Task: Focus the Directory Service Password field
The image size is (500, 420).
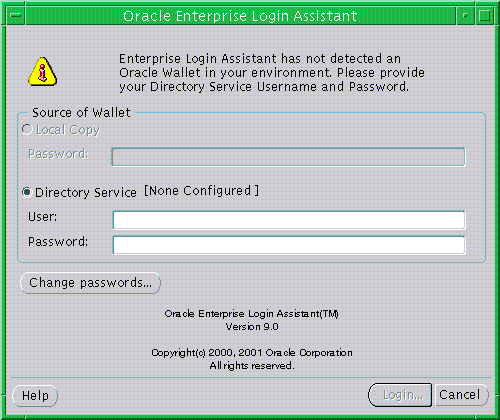Action: click(289, 245)
